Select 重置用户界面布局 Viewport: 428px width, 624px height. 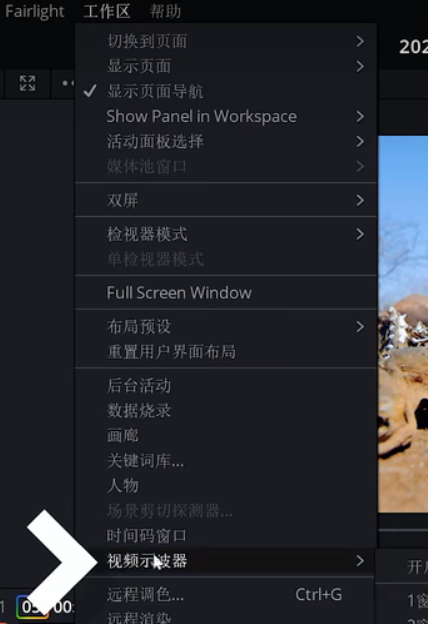pyautogui.click(x=226, y=352)
